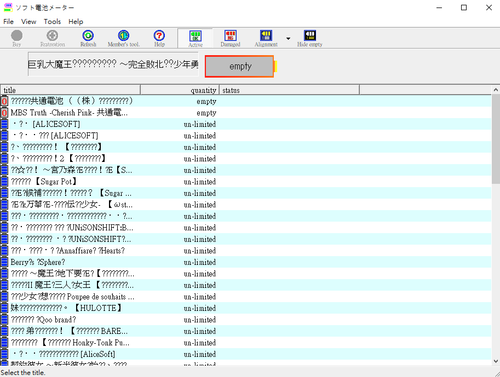The height and width of the screenshot is (377, 500).
Task: Maximize the ソフト電池メーター window
Action: tap(464, 7)
